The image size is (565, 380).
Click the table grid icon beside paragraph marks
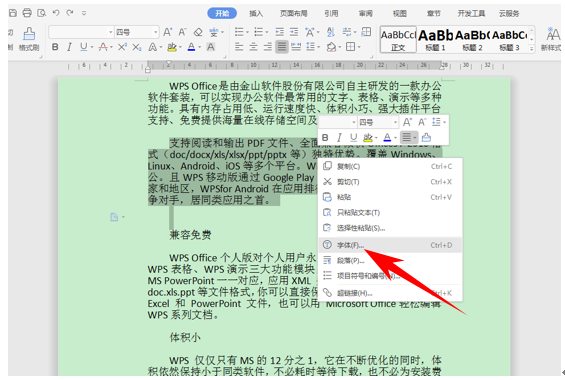366,32
